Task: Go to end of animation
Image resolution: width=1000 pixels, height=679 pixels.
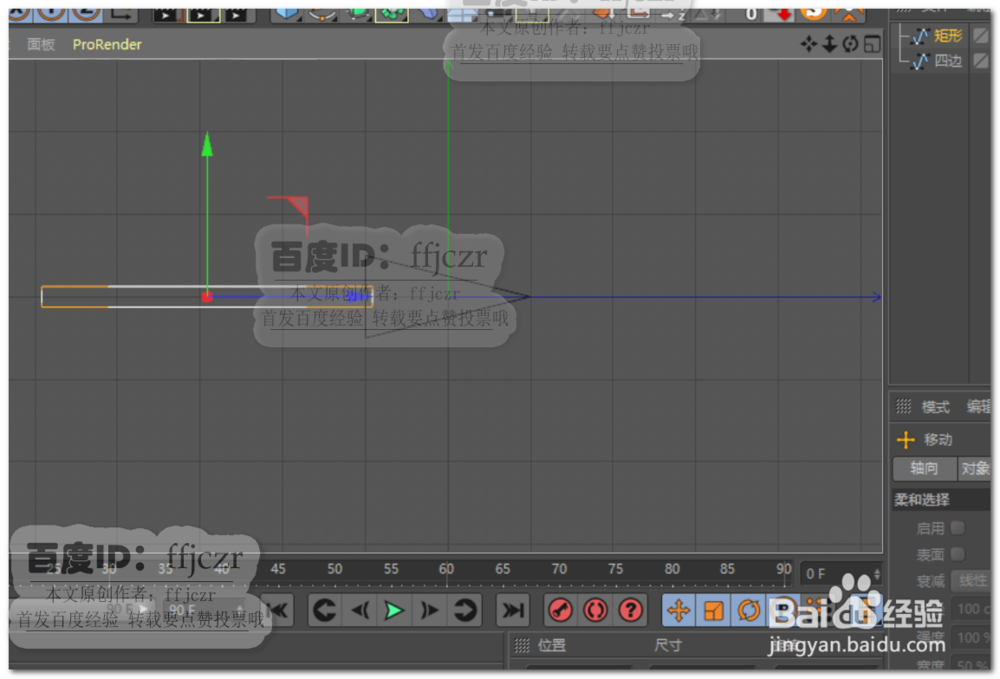Action: click(512, 611)
